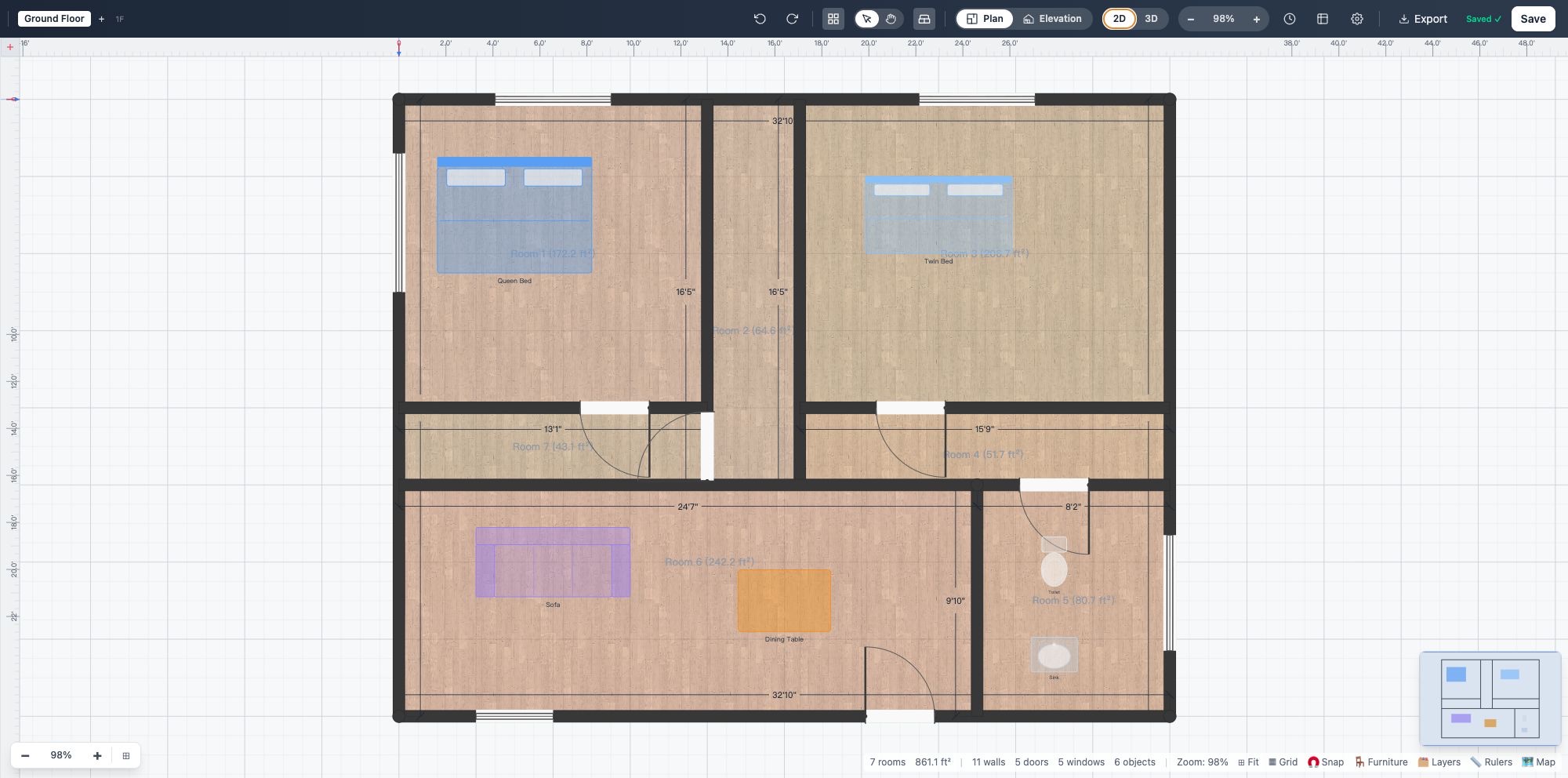Select the purple Sofa object
The width and height of the screenshot is (1568, 778).
point(553,562)
